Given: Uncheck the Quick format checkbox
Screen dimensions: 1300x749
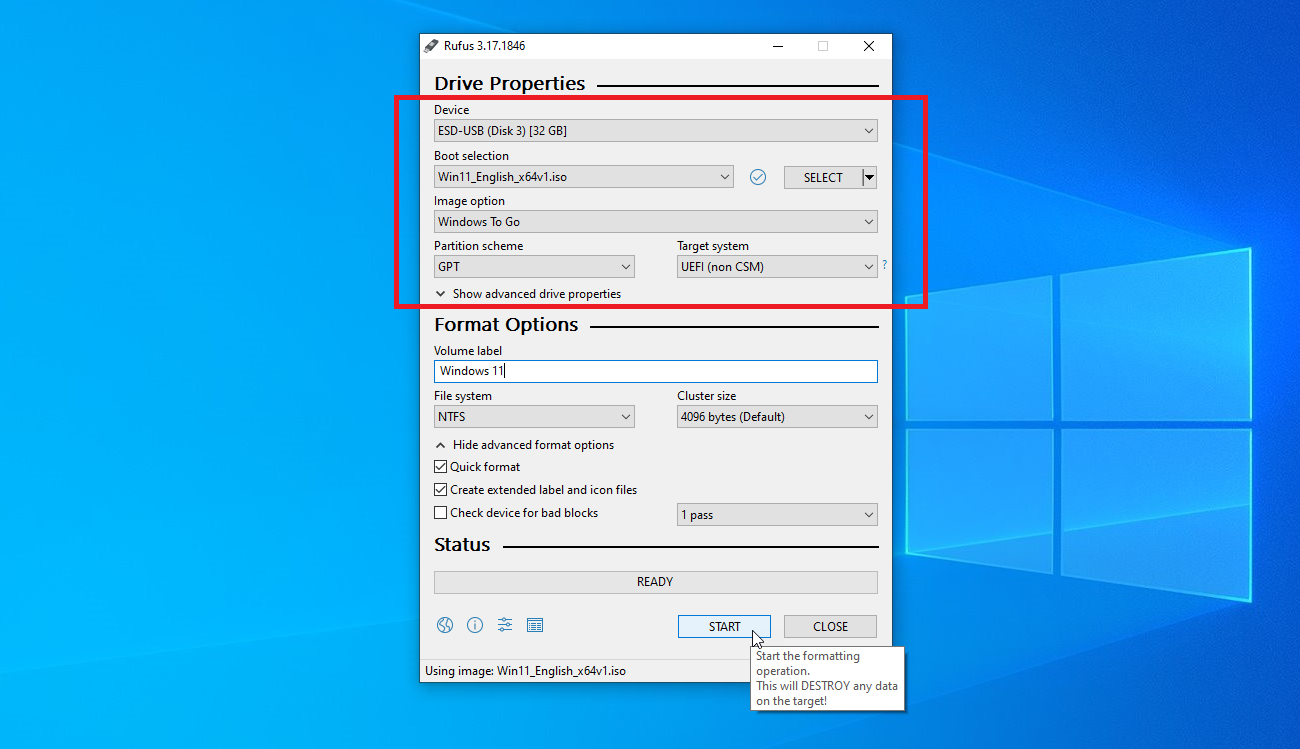Looking at the screenshot, I should (x=441, y=467).
